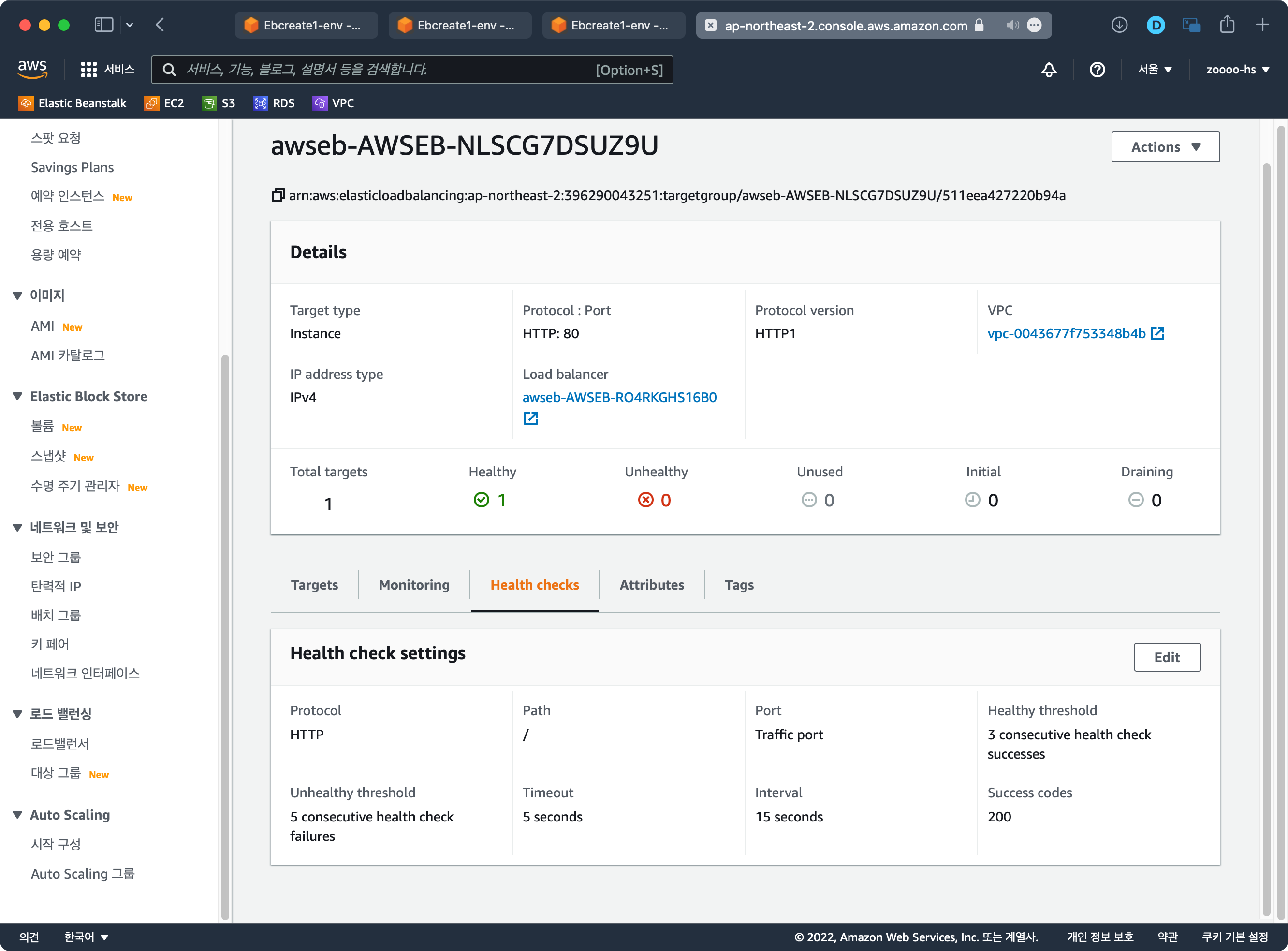Click the AWS search input field
This screenshot has width=1288, height=951.
click(412, 70)
